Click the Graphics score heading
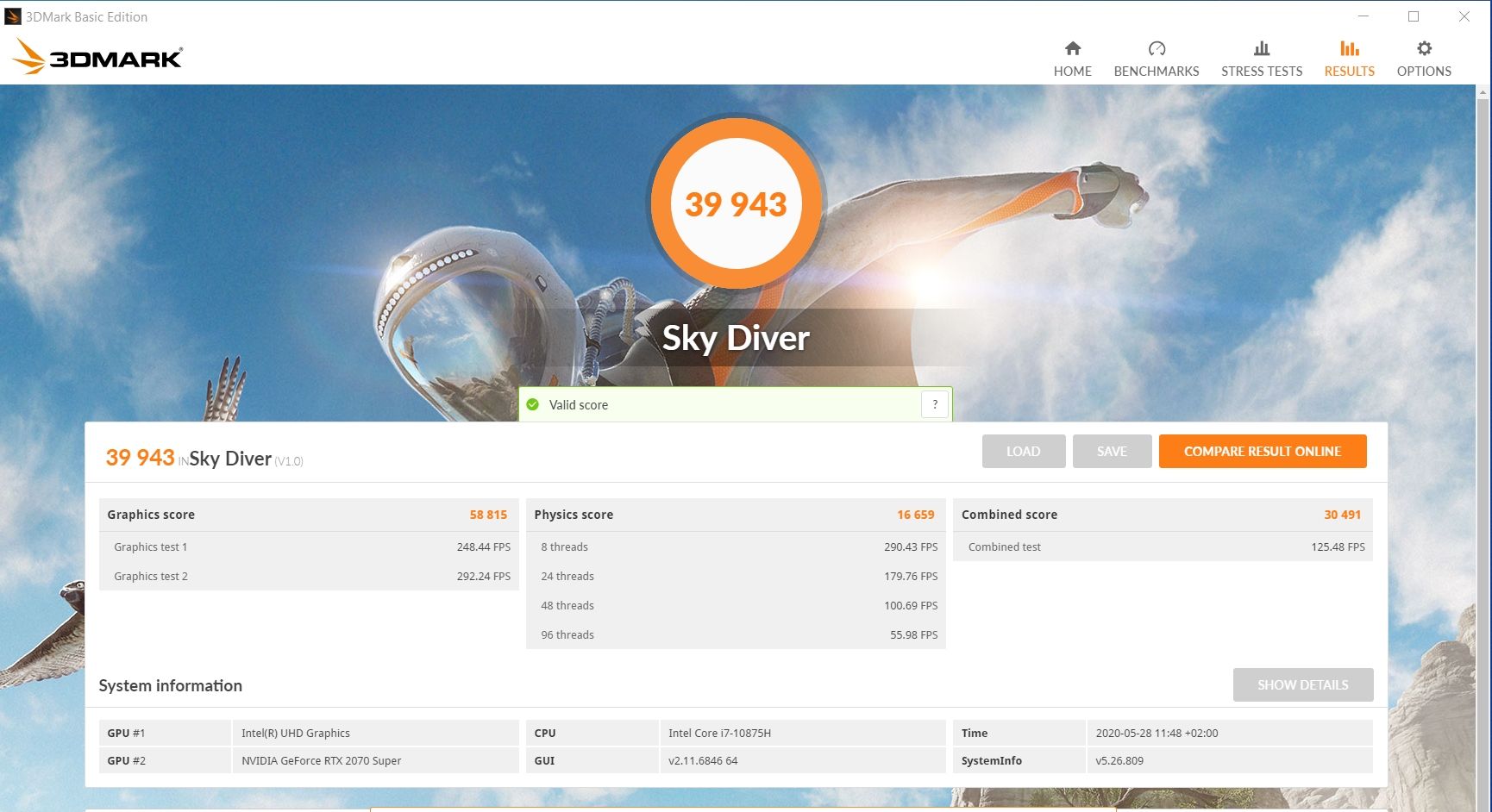This screenshot has width=1492, height=812. [151, 515]
